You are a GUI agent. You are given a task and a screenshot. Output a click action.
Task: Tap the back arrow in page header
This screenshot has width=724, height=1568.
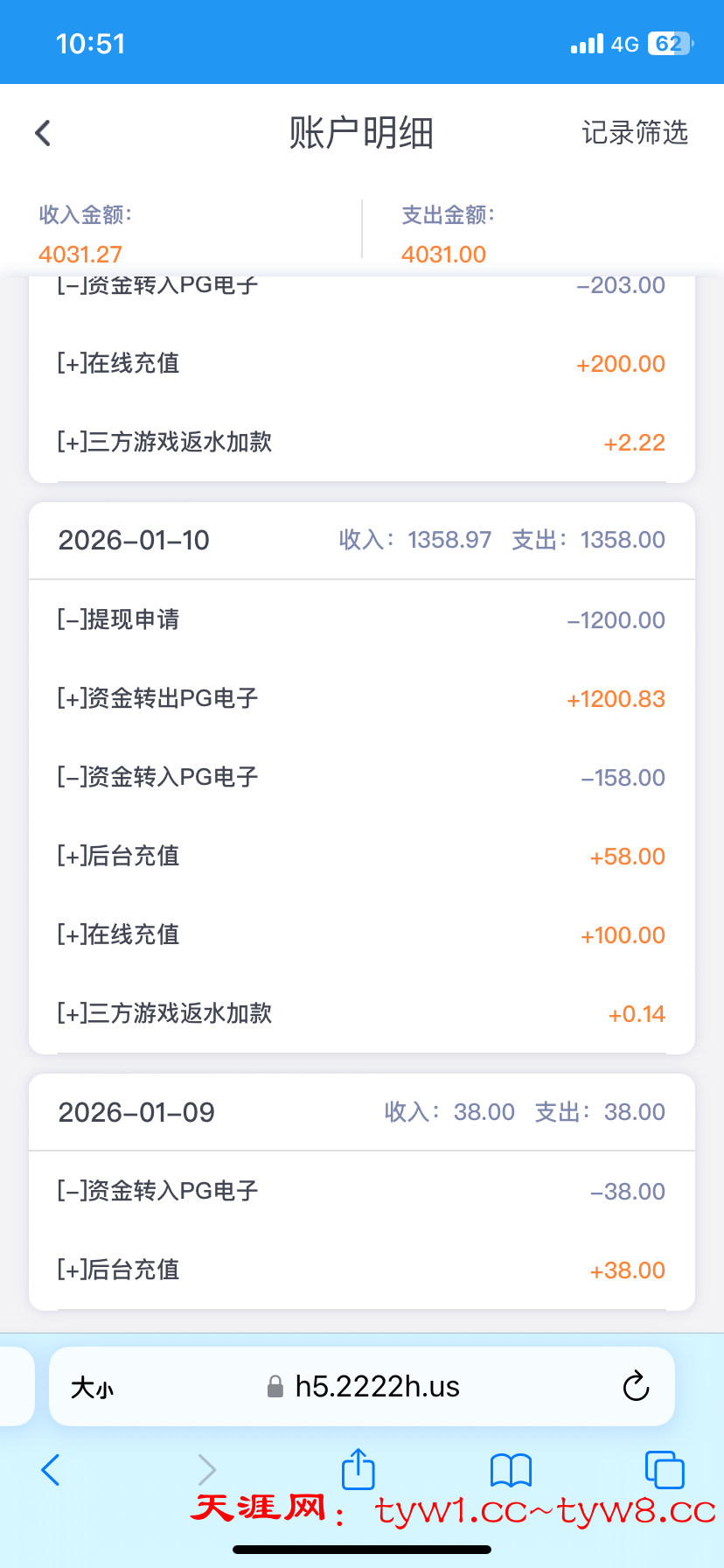[x=43, y=133]
